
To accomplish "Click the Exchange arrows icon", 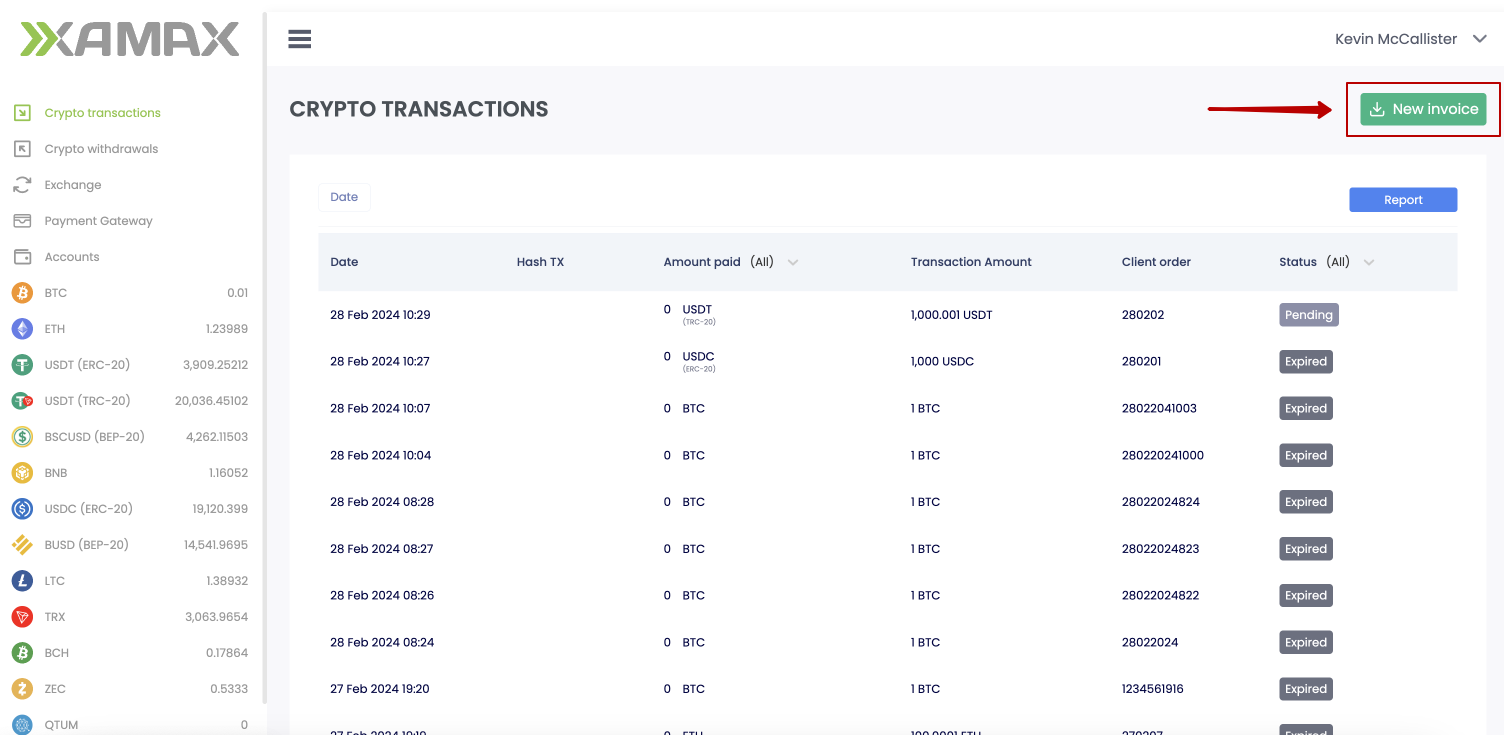I will click(22, 185).
